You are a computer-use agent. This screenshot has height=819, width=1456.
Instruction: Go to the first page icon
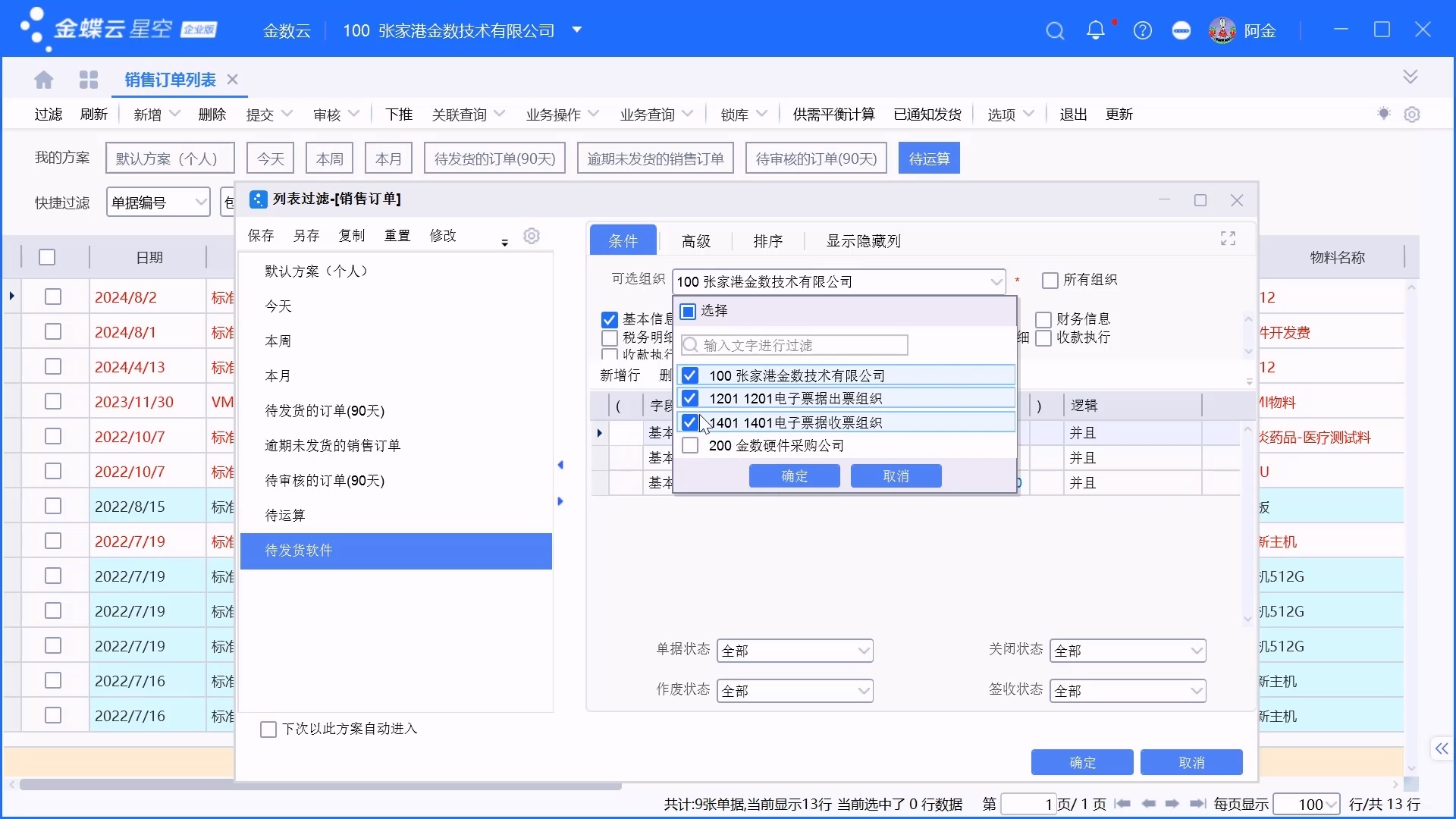tap(1123, 804)
